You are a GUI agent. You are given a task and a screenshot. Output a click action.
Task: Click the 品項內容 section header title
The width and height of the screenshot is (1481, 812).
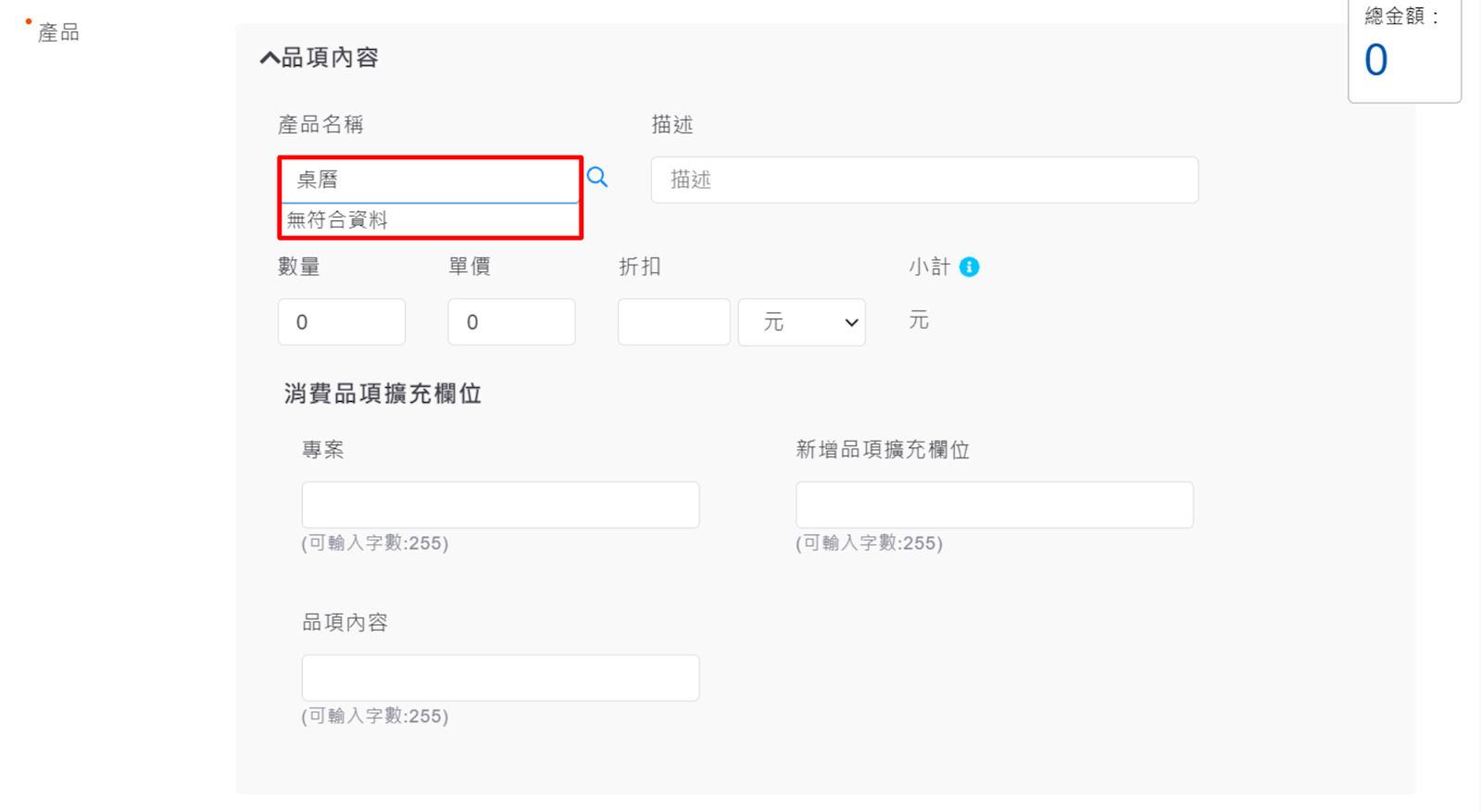330,57
